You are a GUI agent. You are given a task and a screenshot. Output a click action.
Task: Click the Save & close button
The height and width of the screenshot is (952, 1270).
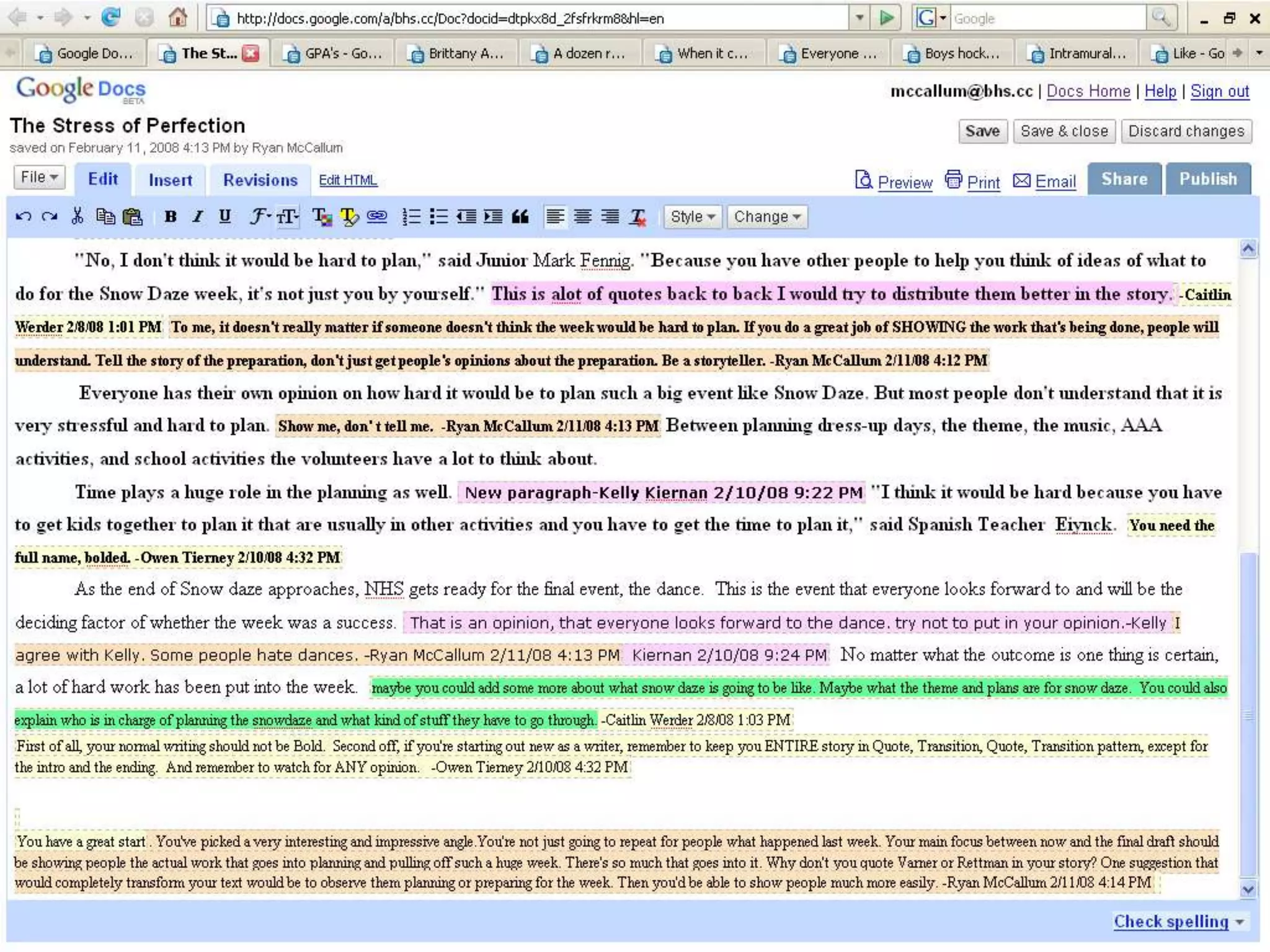point(1064,131)
